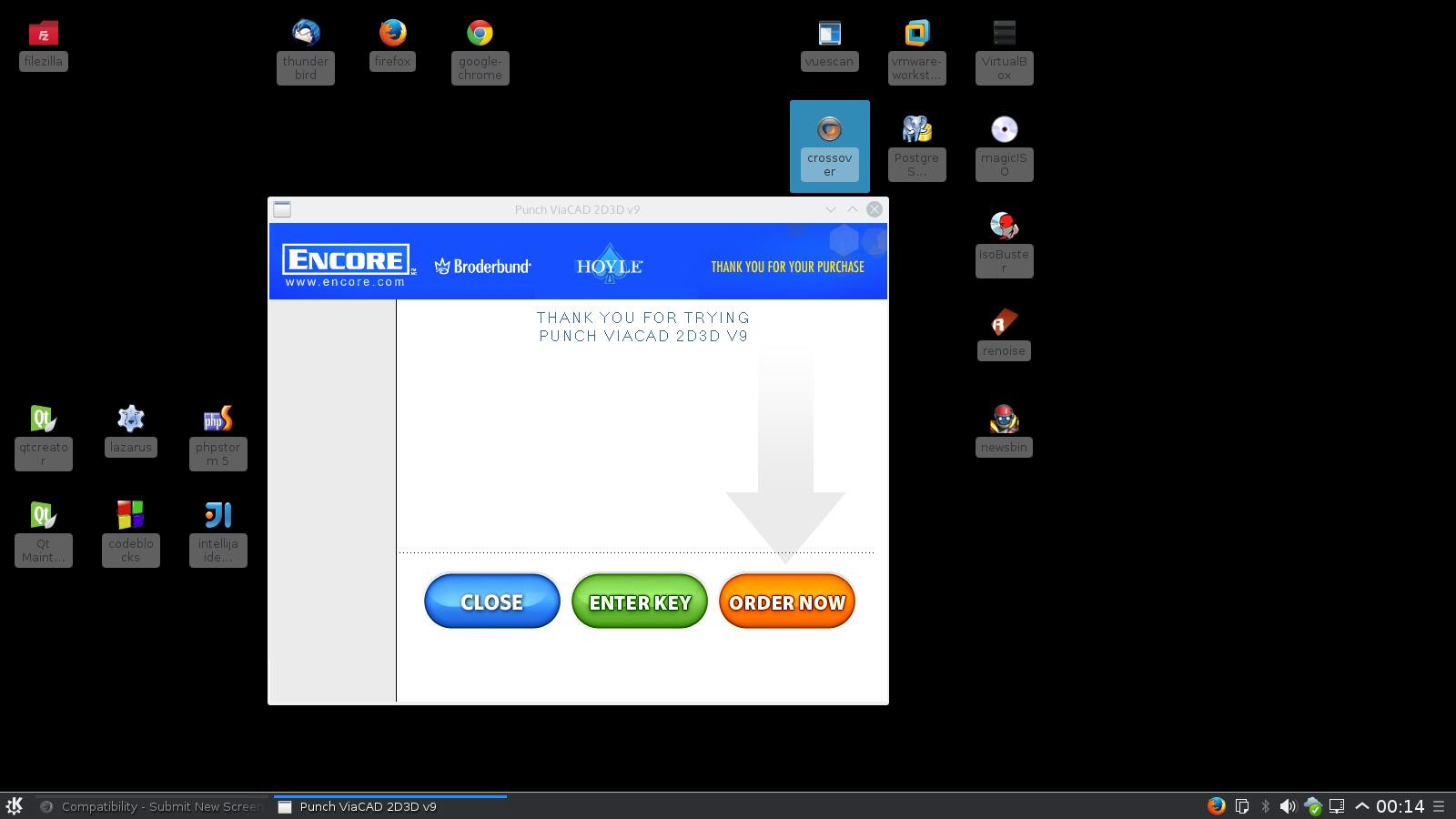Select the codeblocks desktop icon

[131, 533]
